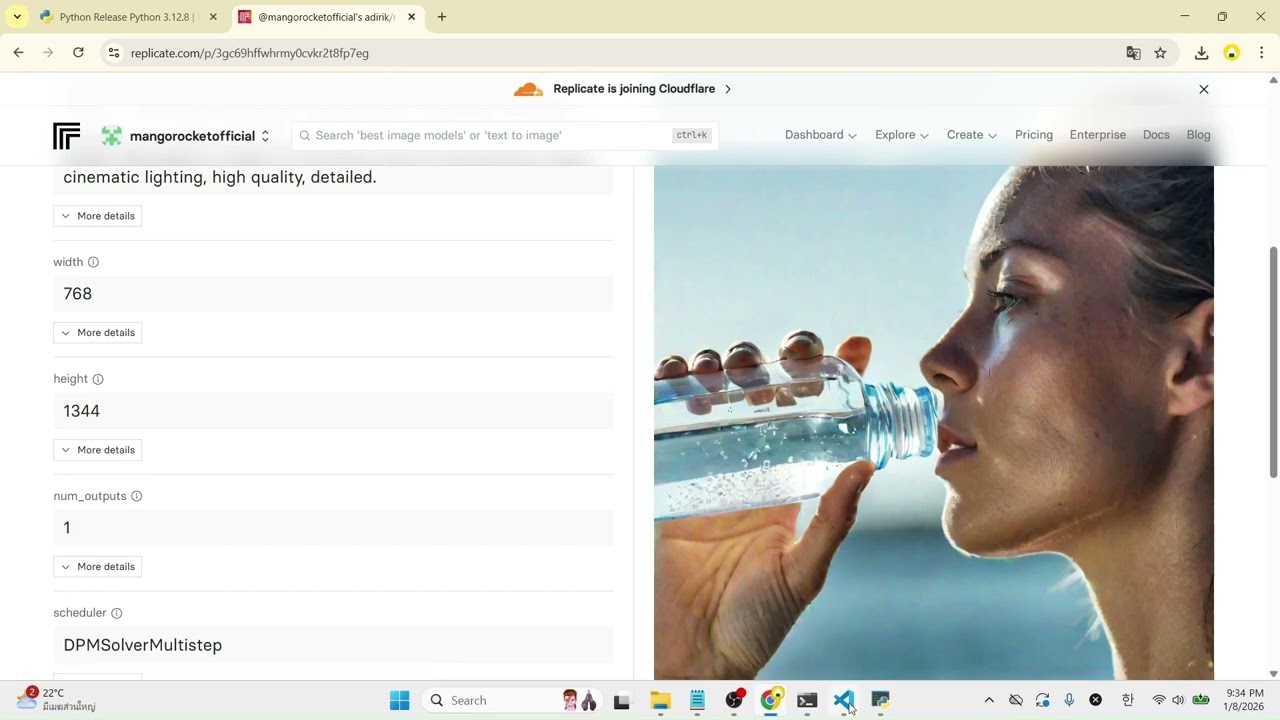Image resolution: width=1280 pixels, height=720 pixels.
Task: Show hidden system tray icons
Action: 989,700
